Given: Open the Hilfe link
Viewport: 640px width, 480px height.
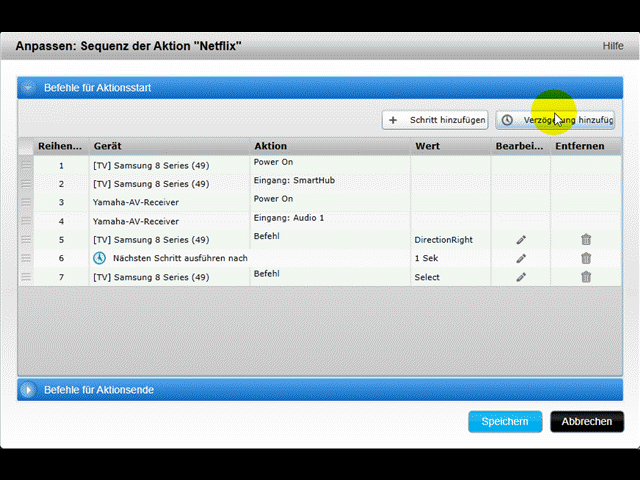Looking at the screenshot, I should 612,46.
